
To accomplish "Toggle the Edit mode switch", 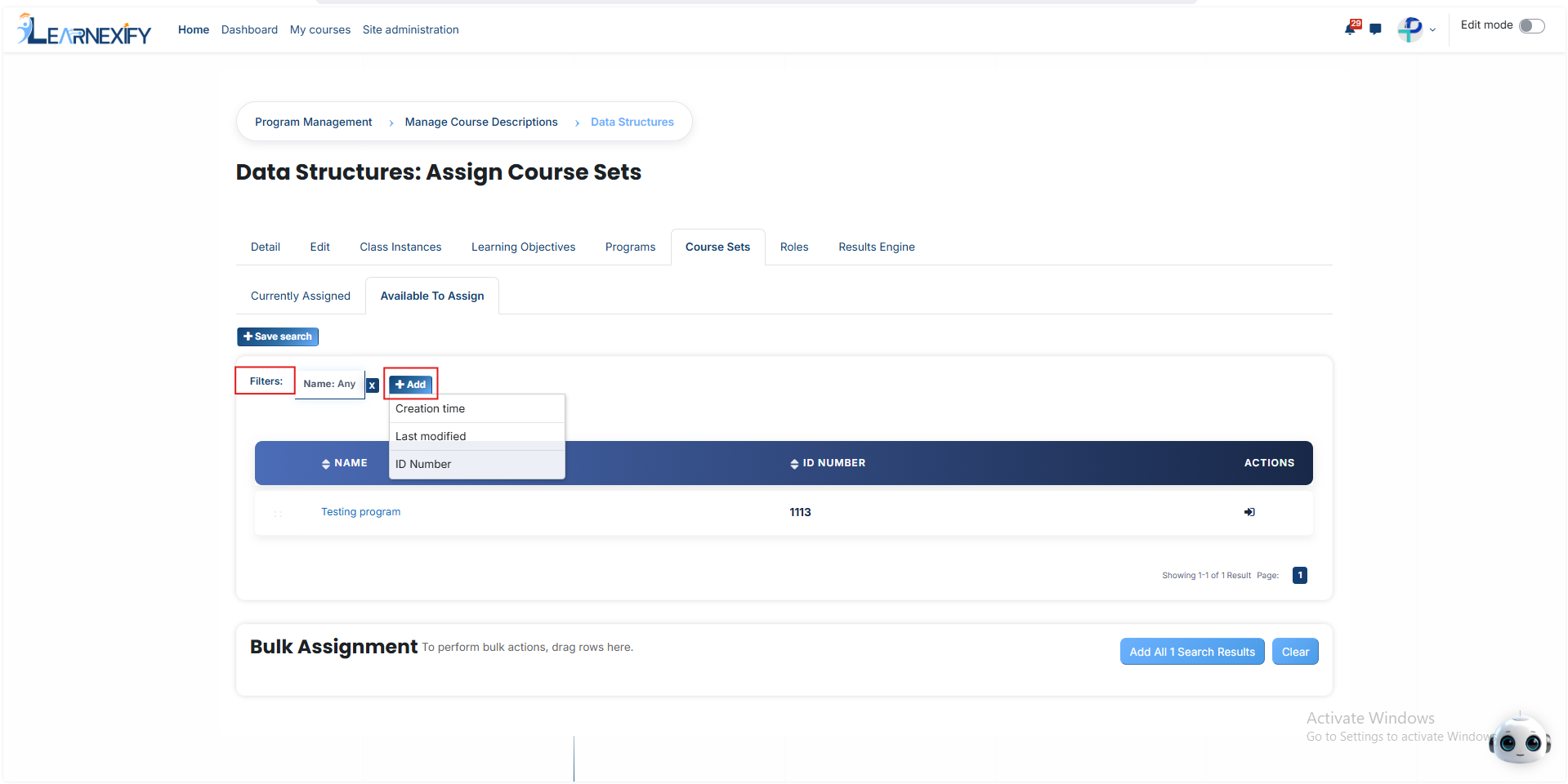I will [x=1532, y=26].
